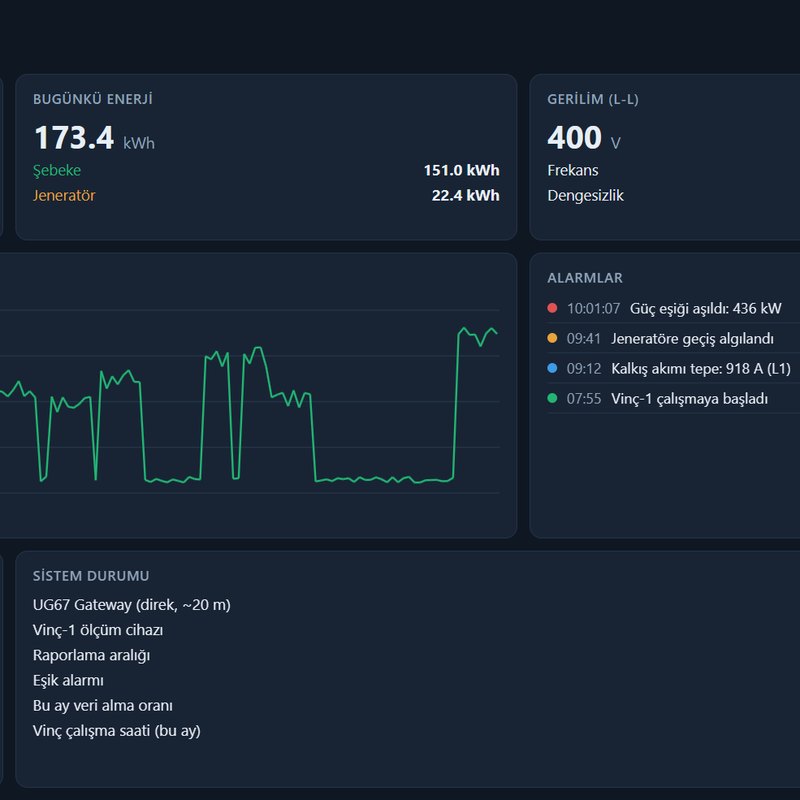Click the 'Raporlama aralığı' row
This screenshot has height=800, width=800.
click(x=91, y=655)
